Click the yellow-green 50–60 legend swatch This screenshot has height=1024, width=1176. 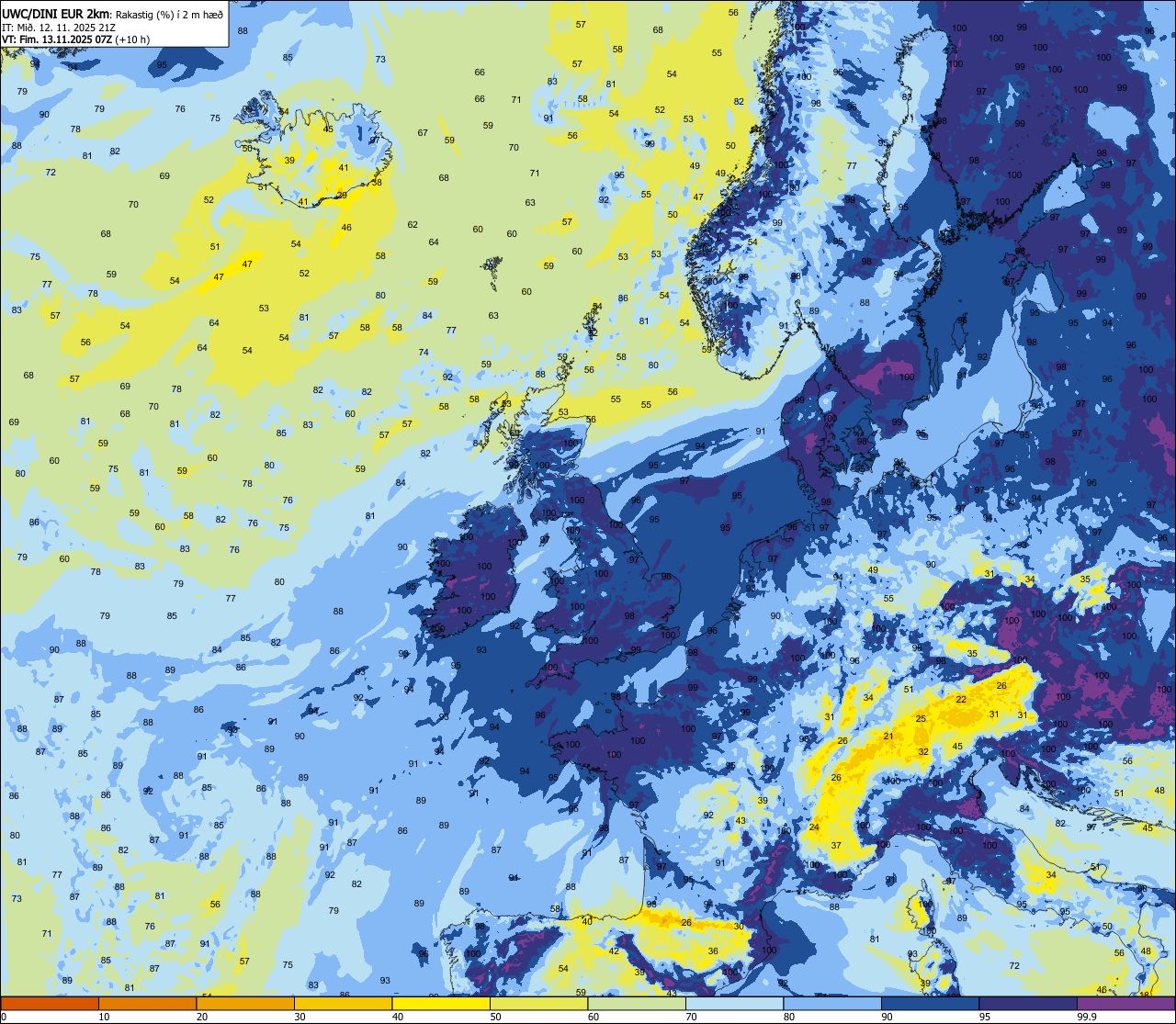click(x=538, y=1003)
